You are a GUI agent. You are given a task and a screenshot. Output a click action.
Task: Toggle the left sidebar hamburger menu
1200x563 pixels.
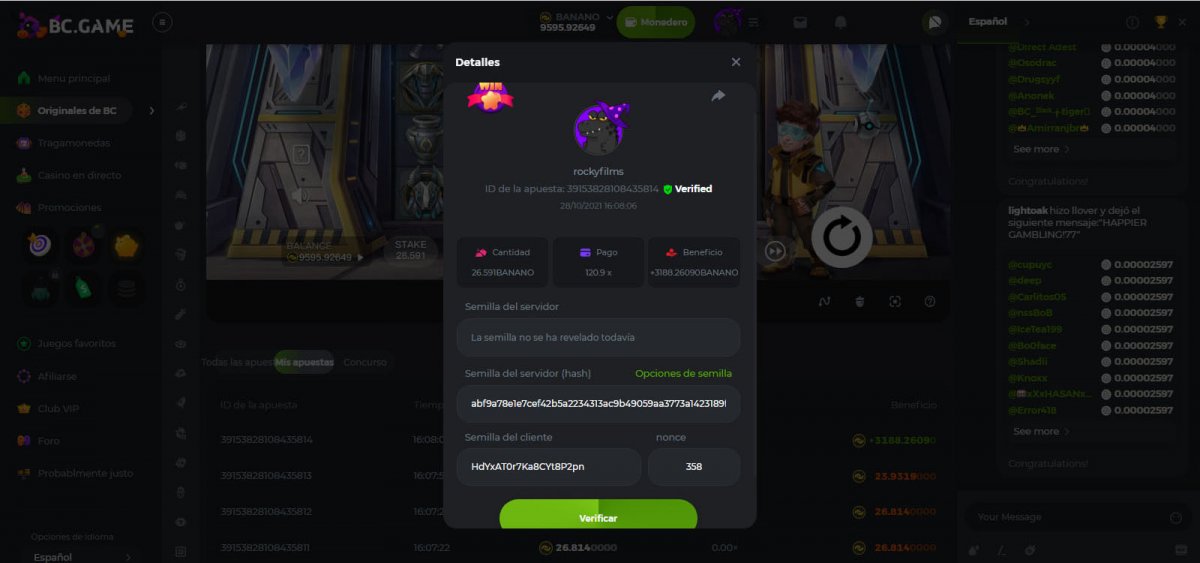point(163,22)
